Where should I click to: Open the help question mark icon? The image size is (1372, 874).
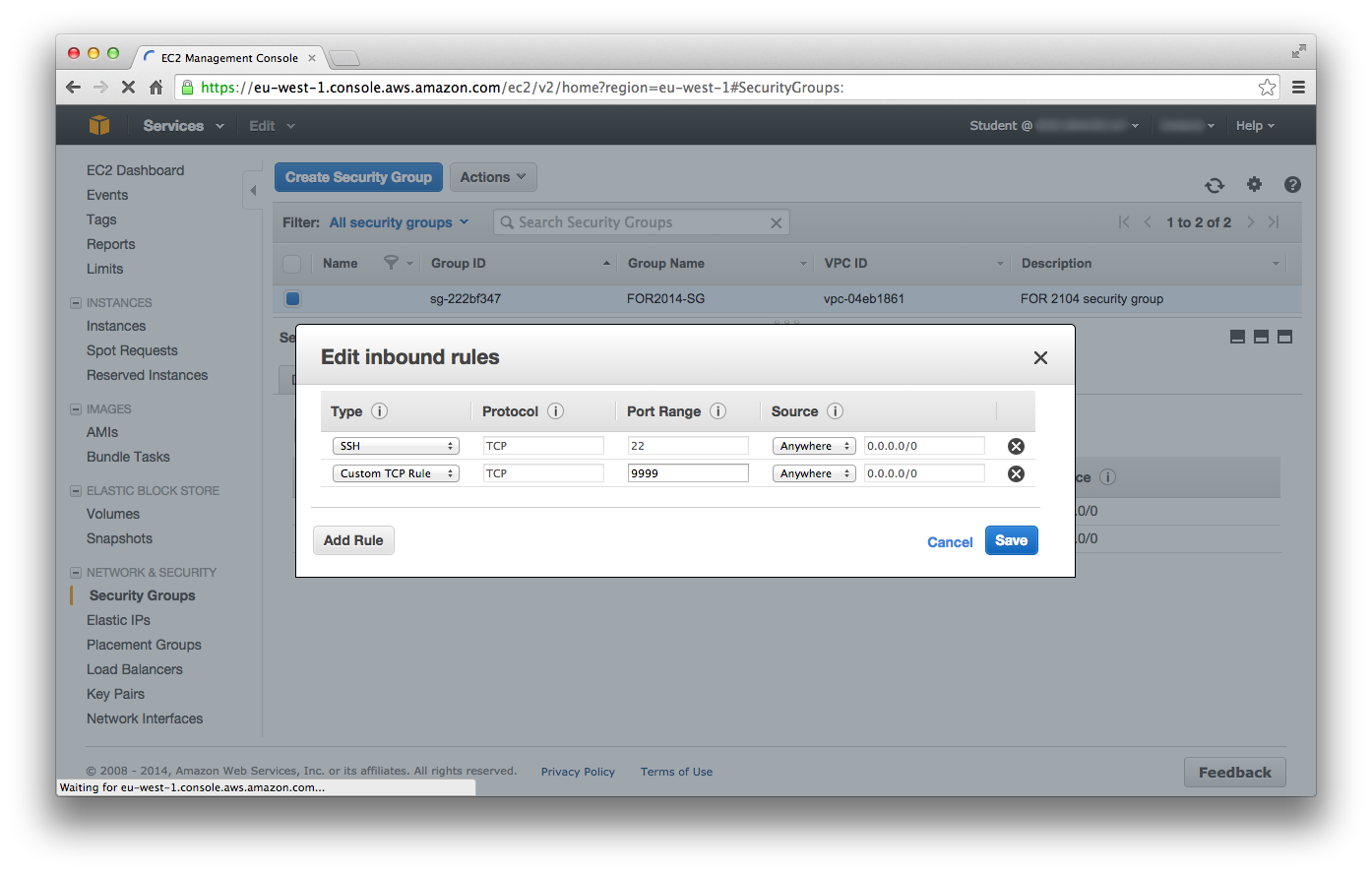point(1292,184)
